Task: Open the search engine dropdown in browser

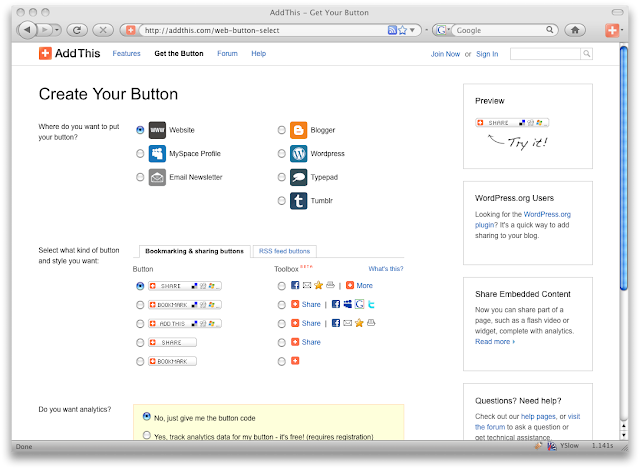Action: tap(442, 30)
